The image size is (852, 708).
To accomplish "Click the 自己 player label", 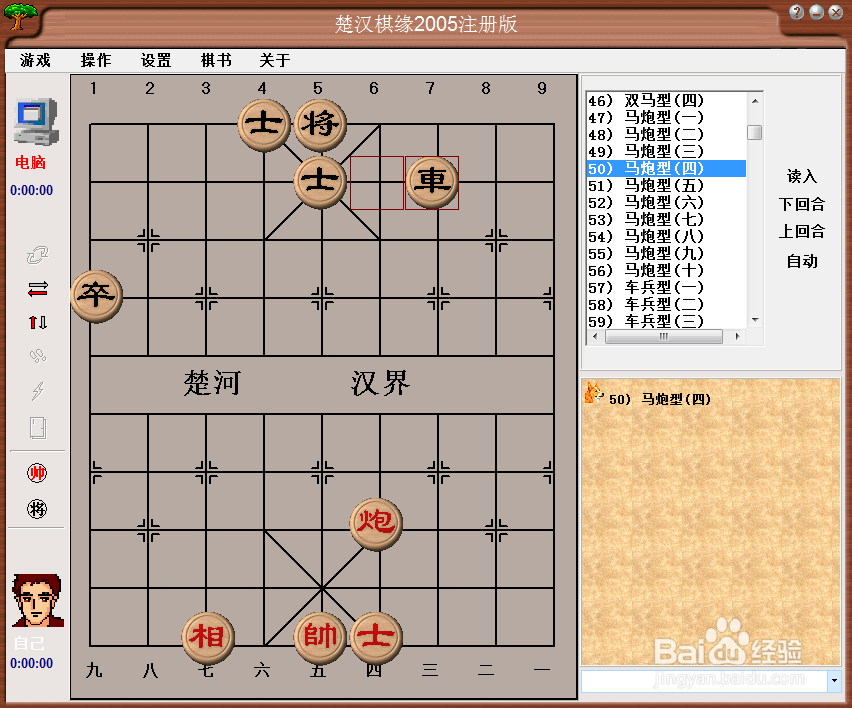I will click(29, 643).
